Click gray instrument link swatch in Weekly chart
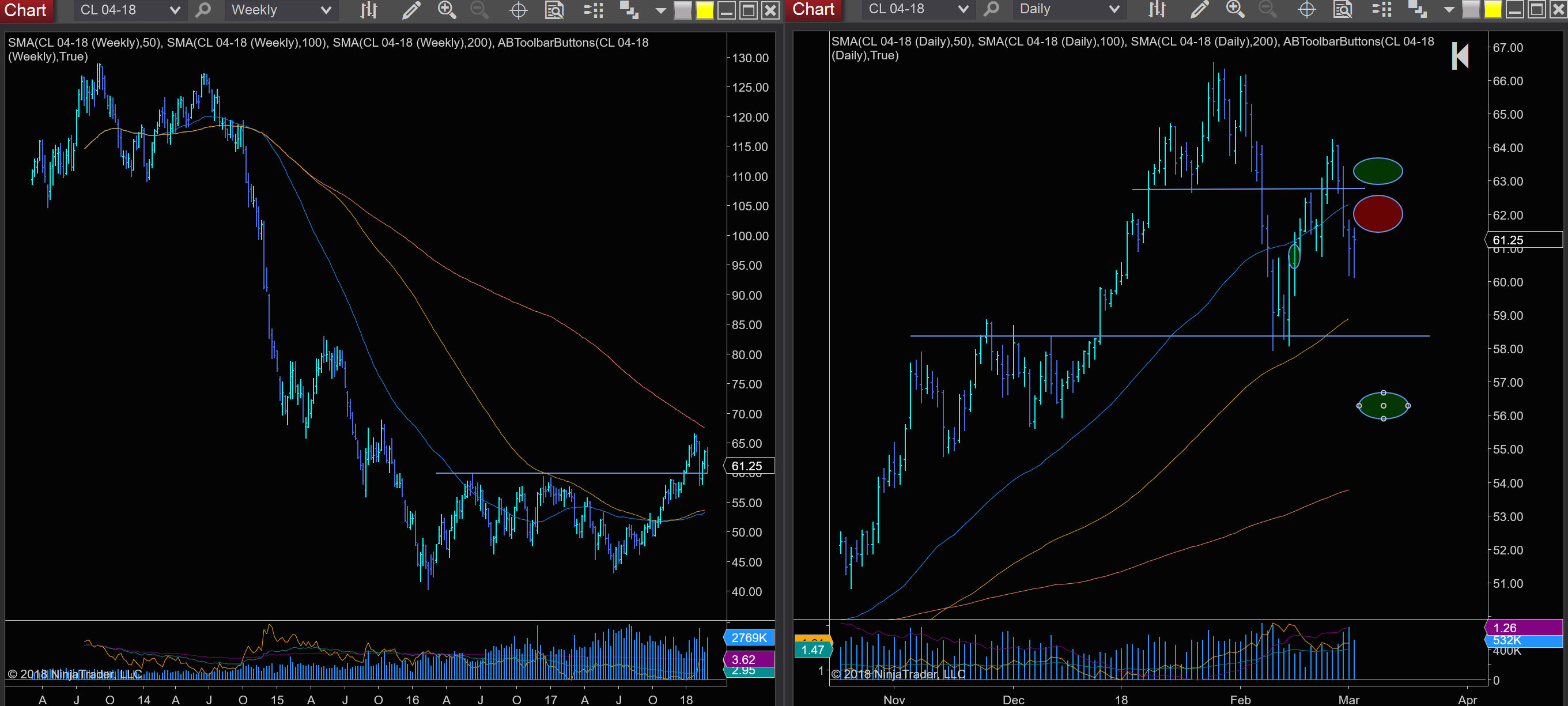This screenshot has height=706, width=1568. click(683, 10)
